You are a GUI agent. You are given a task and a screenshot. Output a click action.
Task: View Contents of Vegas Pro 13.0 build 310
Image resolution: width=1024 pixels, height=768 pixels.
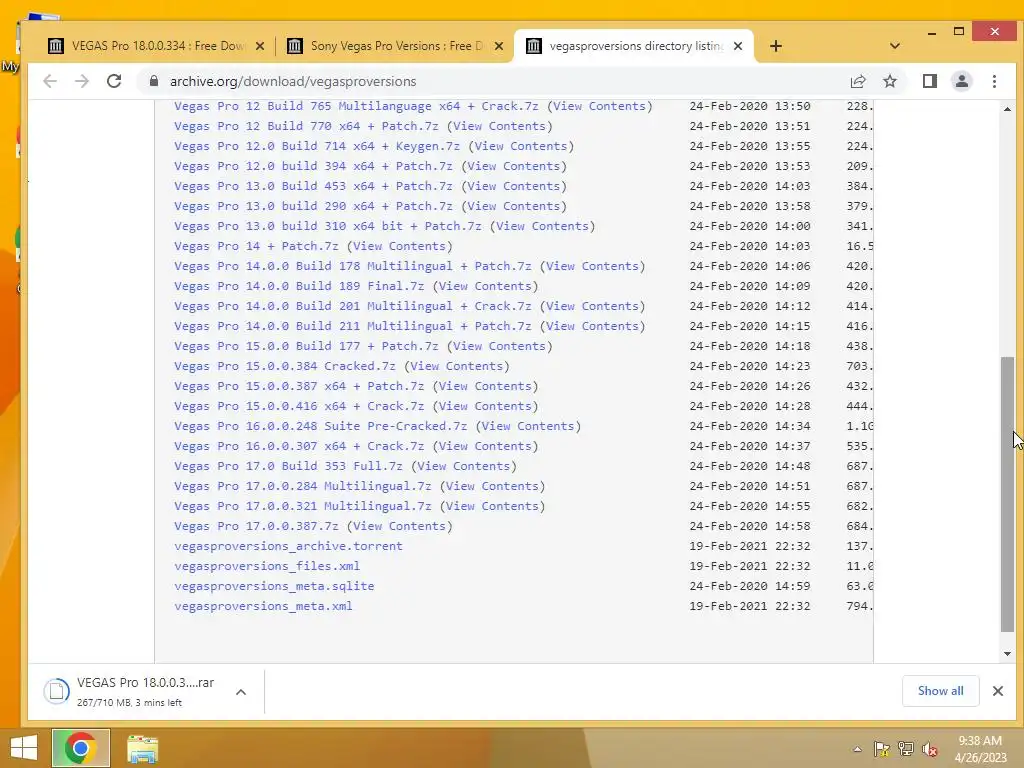(542, 226)
